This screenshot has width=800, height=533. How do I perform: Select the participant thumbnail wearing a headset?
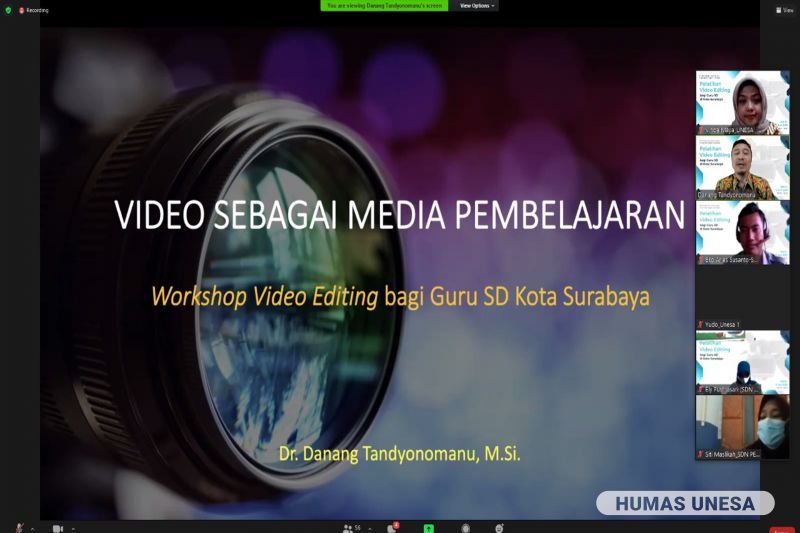point(742,233)
